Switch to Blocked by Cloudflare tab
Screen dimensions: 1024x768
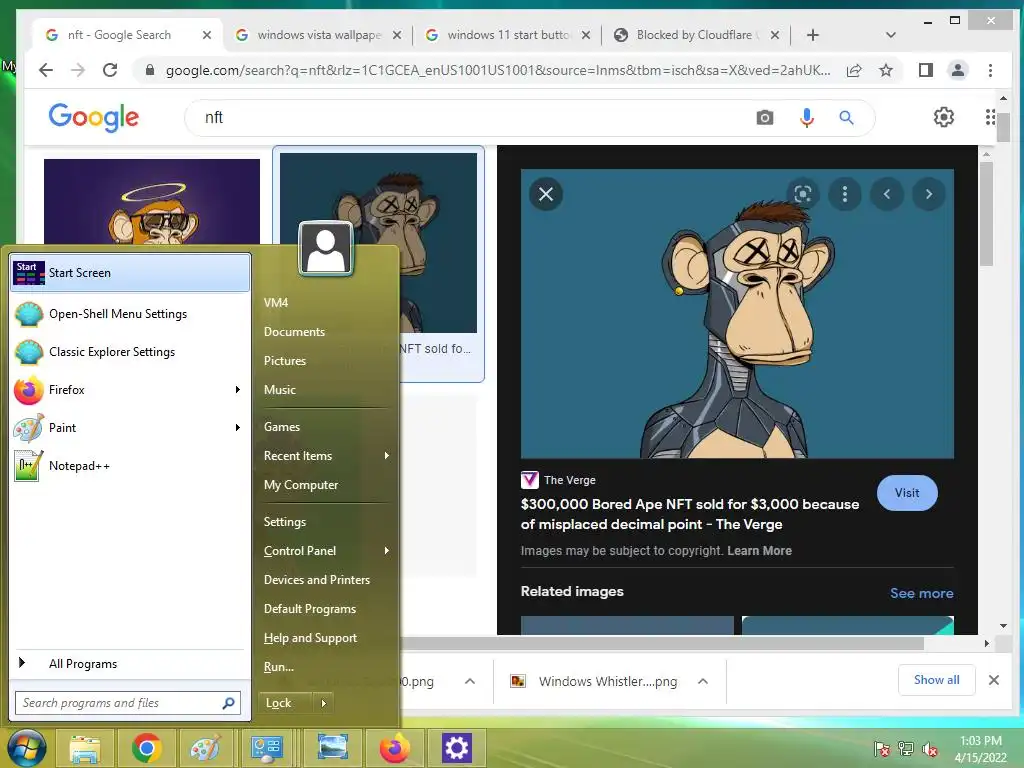[696, 35]
